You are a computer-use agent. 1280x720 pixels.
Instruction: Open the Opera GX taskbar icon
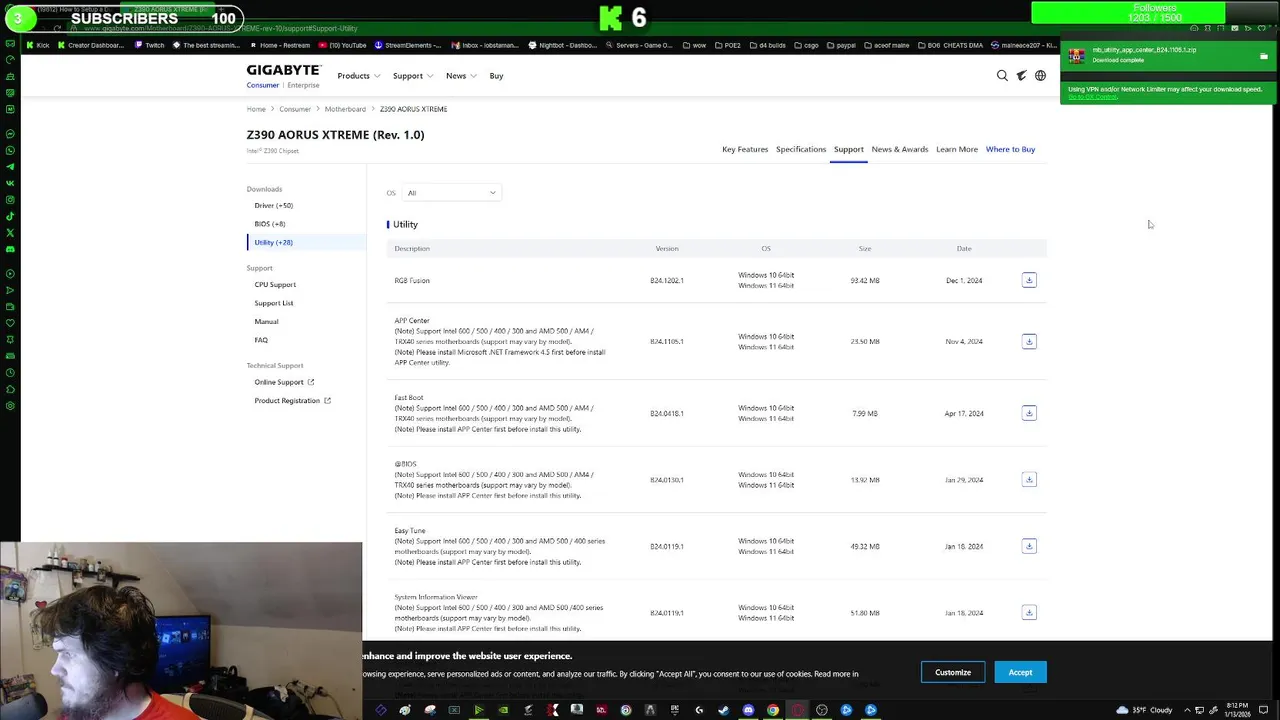point(797,710)
